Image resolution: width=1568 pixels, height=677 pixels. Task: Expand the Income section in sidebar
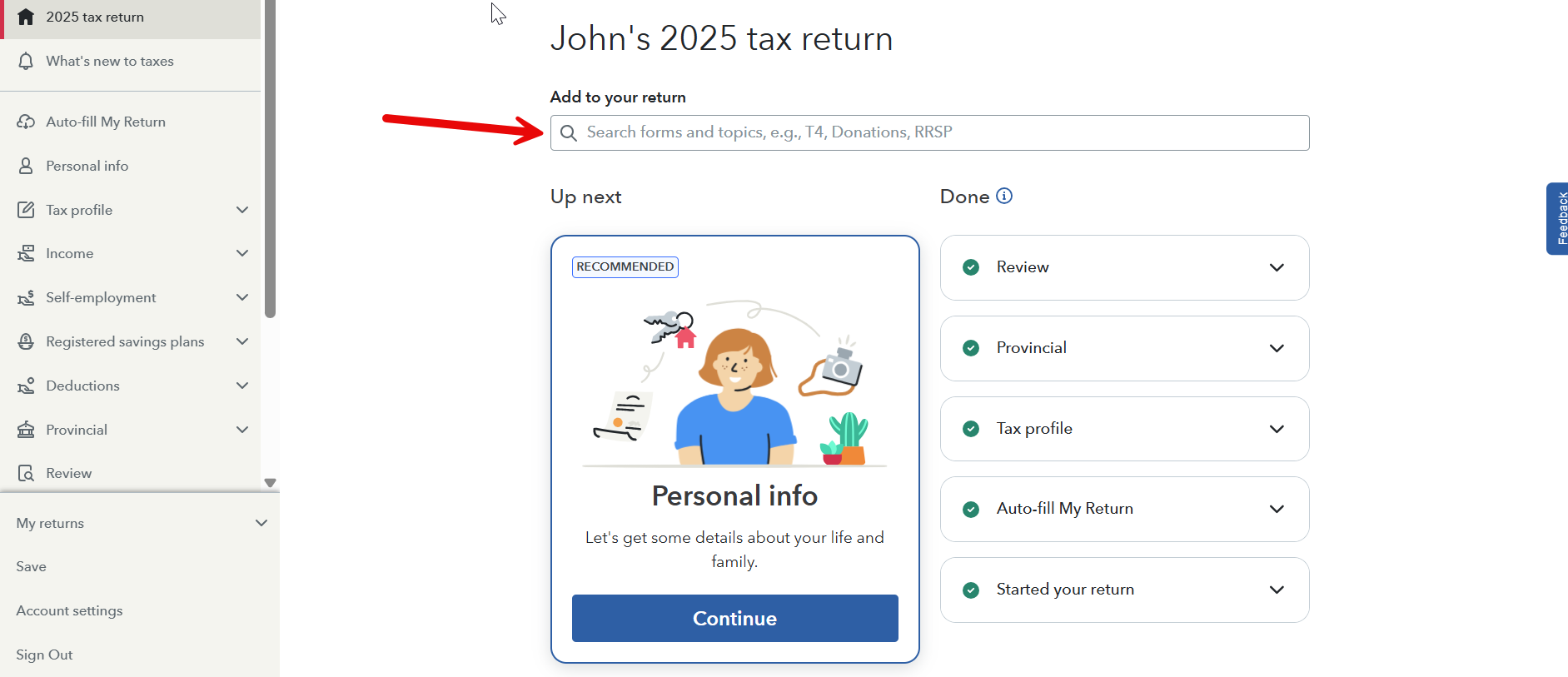point(242,253)
